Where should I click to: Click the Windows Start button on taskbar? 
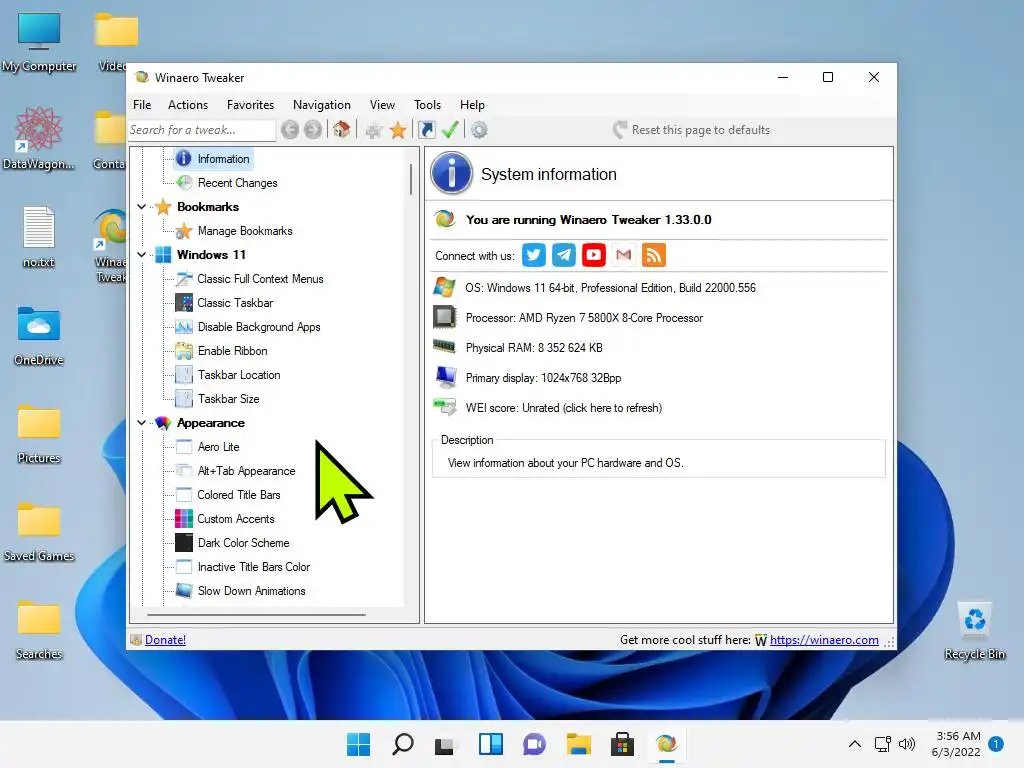coord(358,744)
